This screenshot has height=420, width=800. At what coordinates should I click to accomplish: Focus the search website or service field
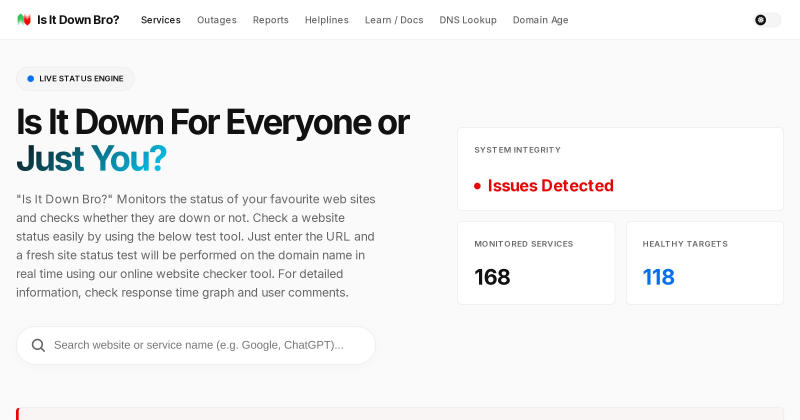(196, 345)
